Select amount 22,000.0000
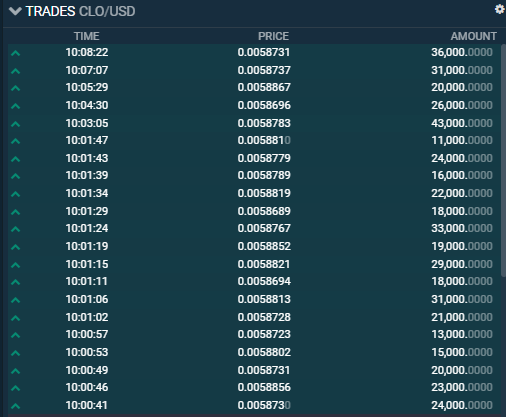The width and height of the screenshot is (506, 417). pyautogui.click(x=462, y=193)
